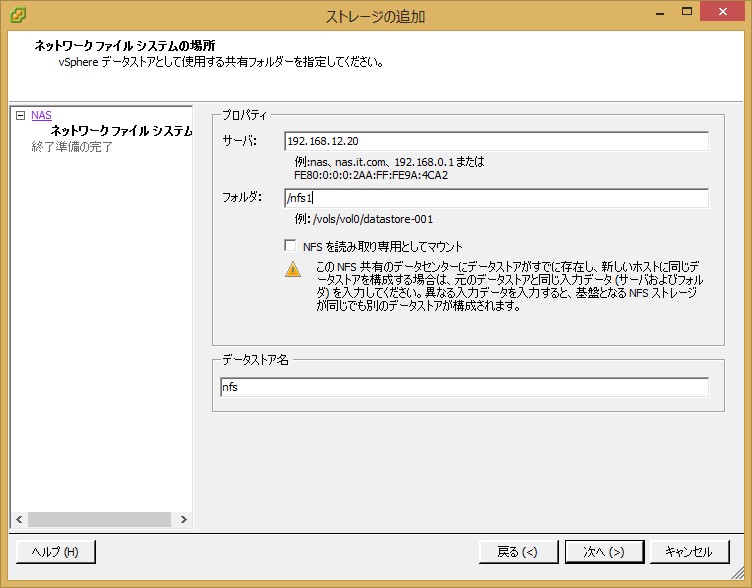Click left arrow of step pane scrollbar

[19, 519]
